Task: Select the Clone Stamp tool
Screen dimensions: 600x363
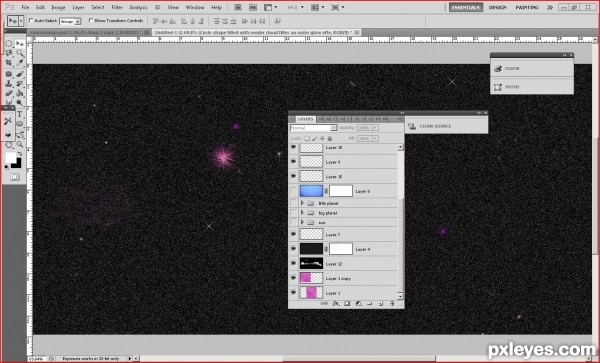Action: 9,83
